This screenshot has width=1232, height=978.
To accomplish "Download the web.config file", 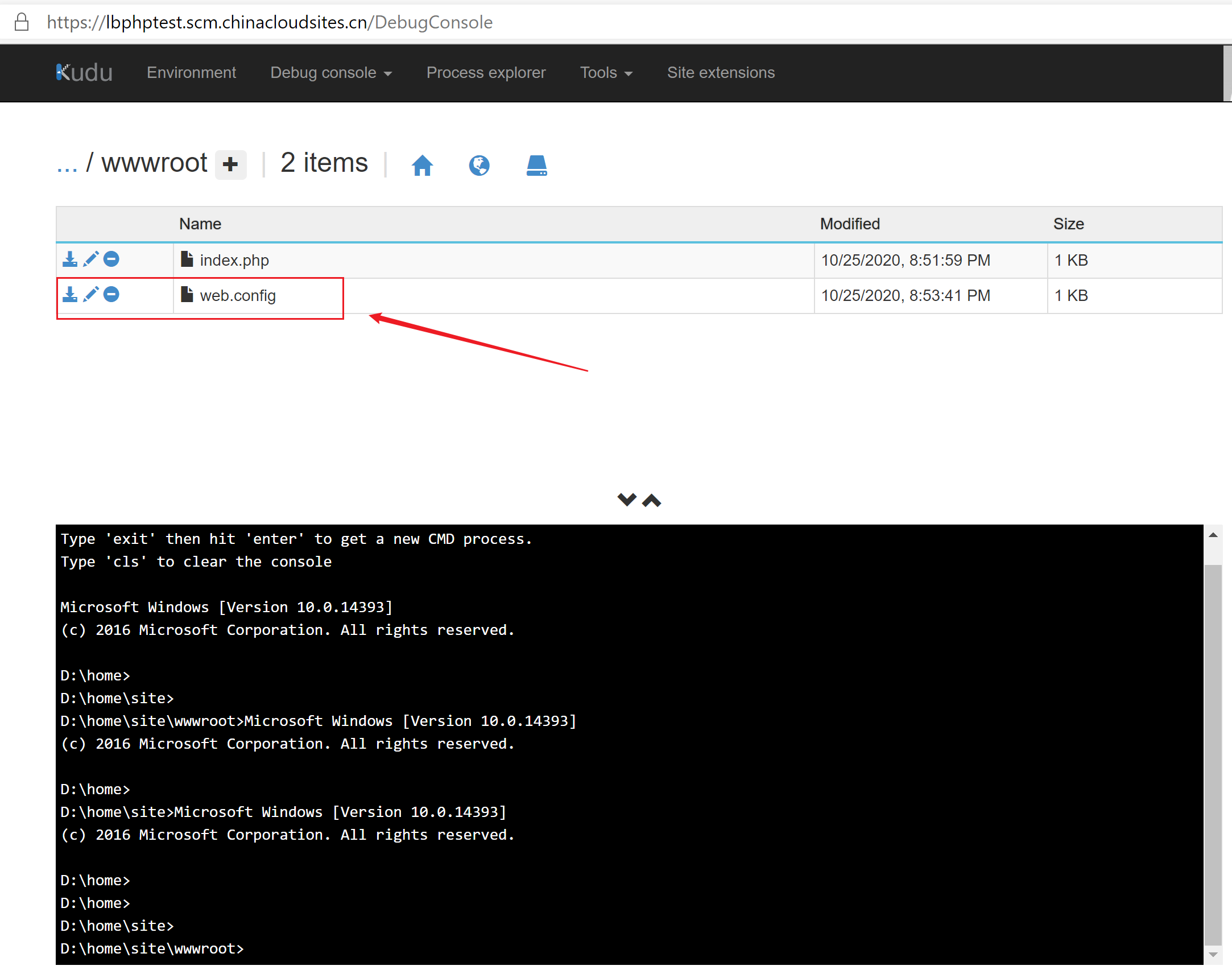I will [70, 295].
